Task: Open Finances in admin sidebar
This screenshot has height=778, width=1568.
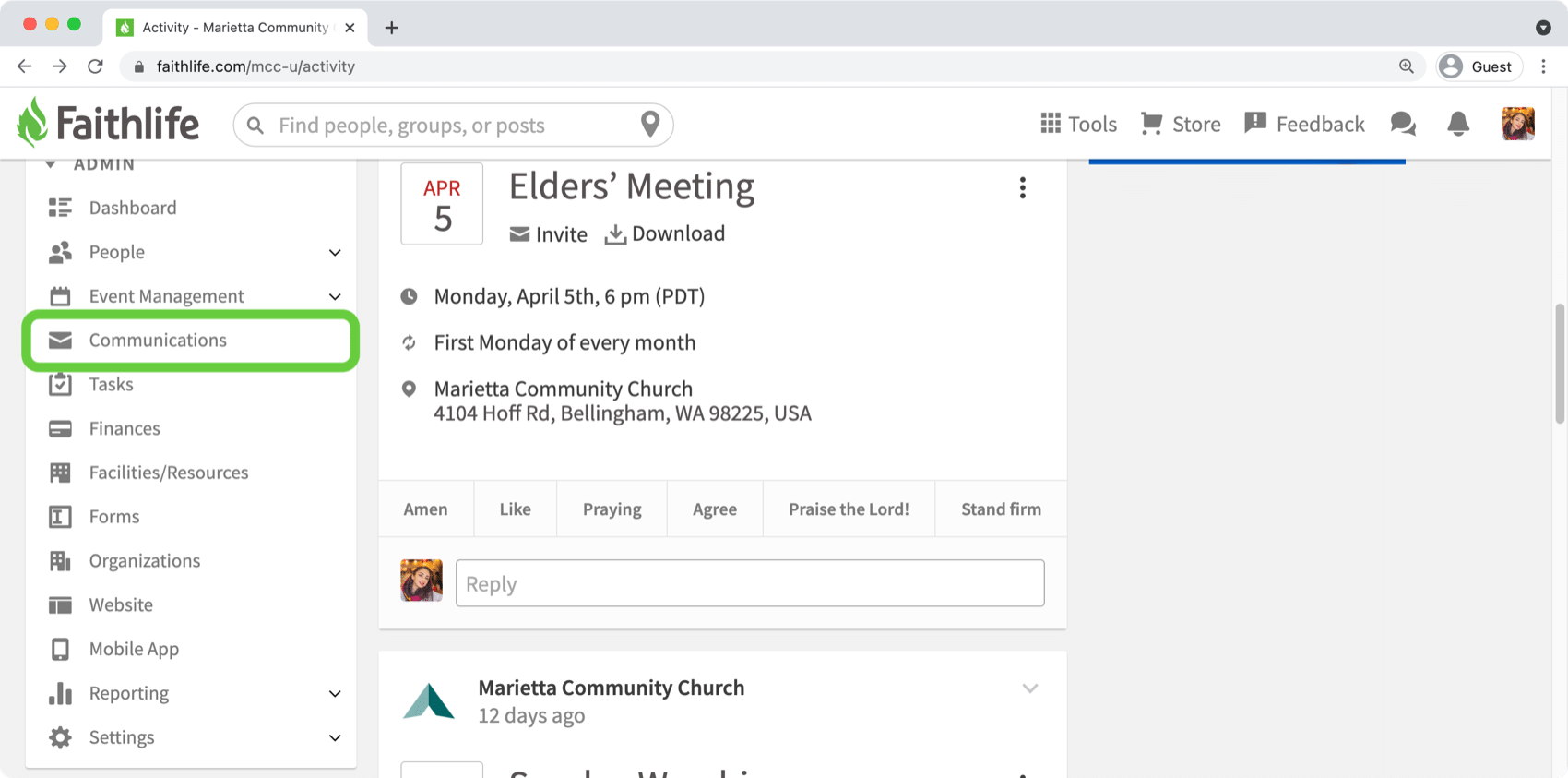Action: coord(125,429)
